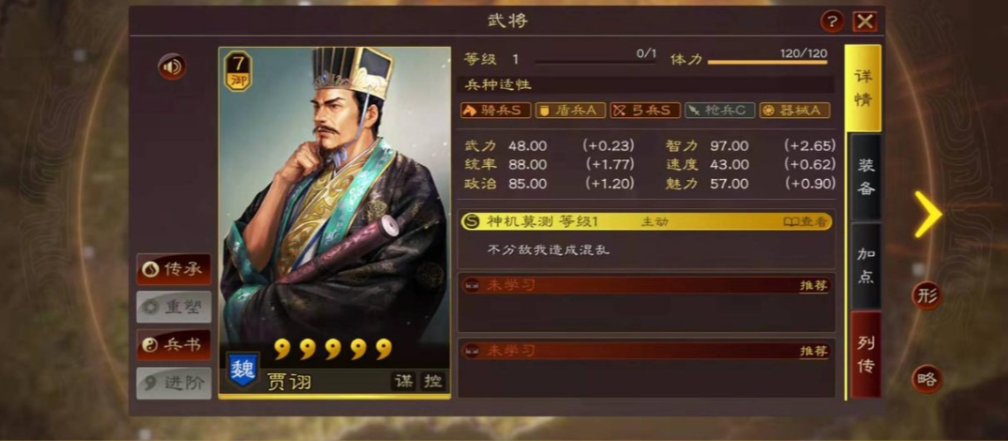Go to next general with yellow arrow
1008x441 pixels.
(x=928, y=214)
